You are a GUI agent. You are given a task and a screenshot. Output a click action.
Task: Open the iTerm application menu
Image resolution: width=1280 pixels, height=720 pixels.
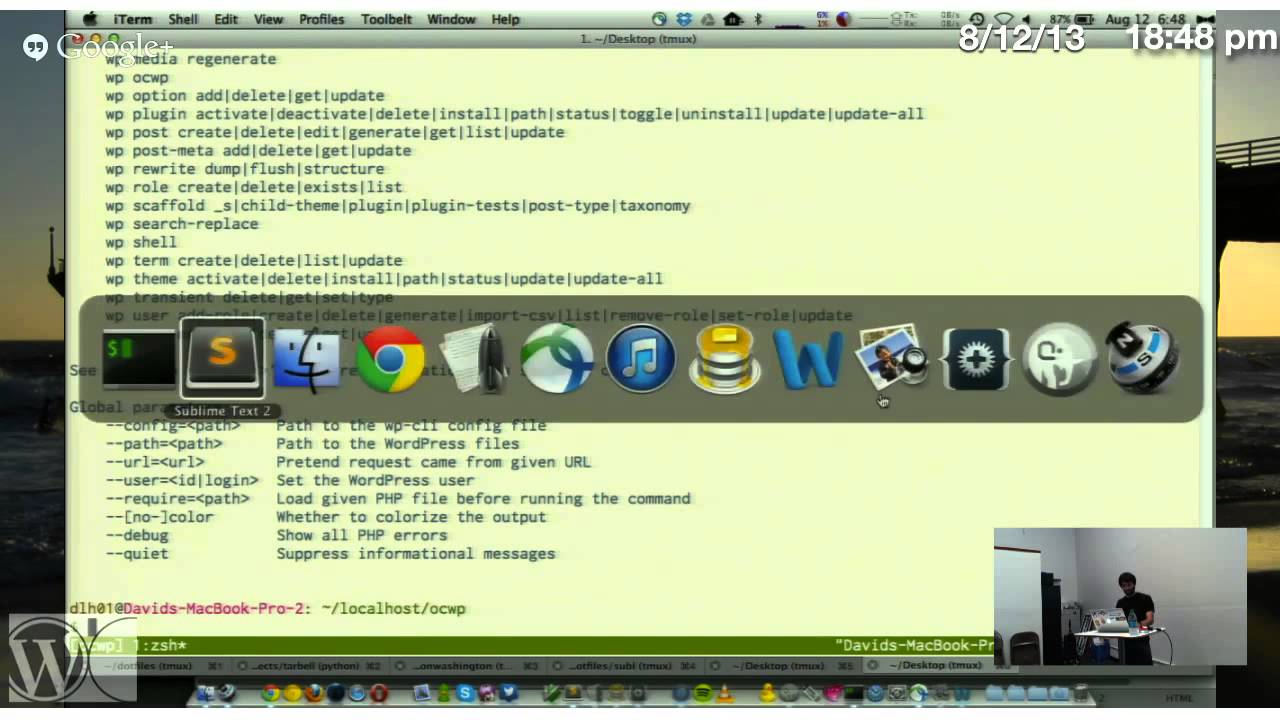point(133,19)
